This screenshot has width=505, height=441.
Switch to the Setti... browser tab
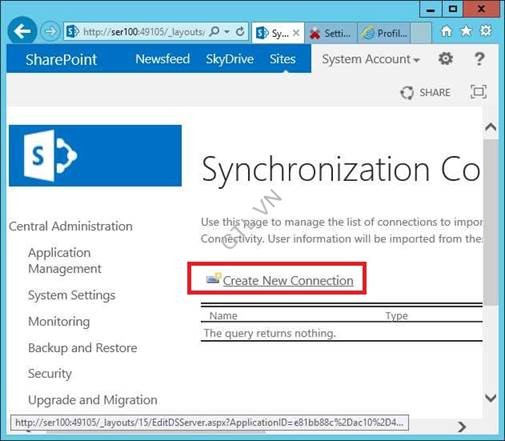[x=331, y=33]
